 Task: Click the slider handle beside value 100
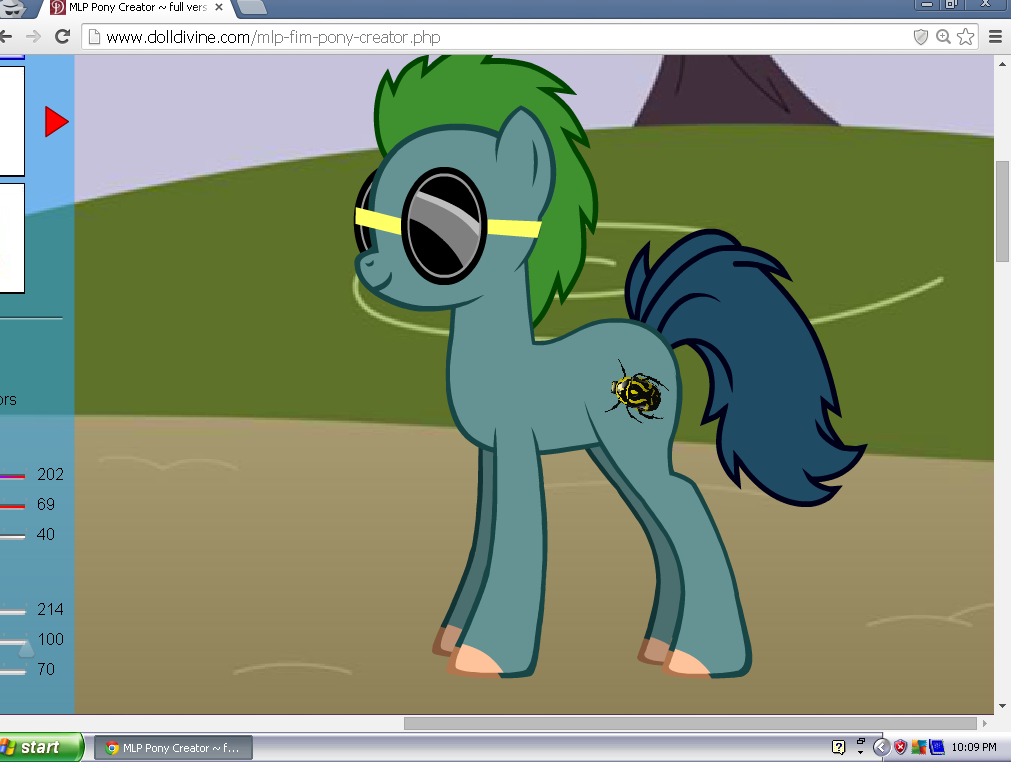pos(25,648)
